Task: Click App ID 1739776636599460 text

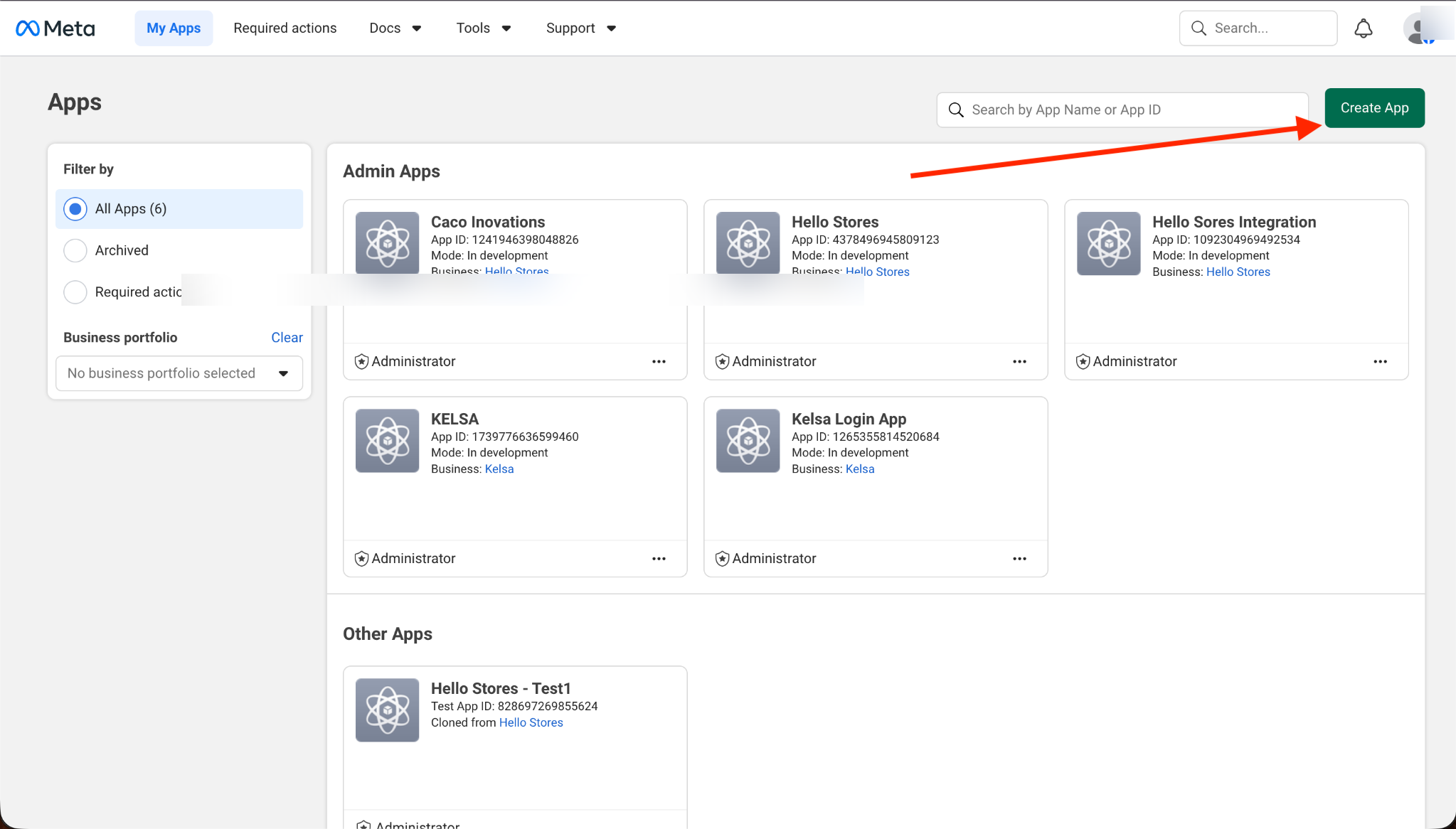Action: click(505, 437)
